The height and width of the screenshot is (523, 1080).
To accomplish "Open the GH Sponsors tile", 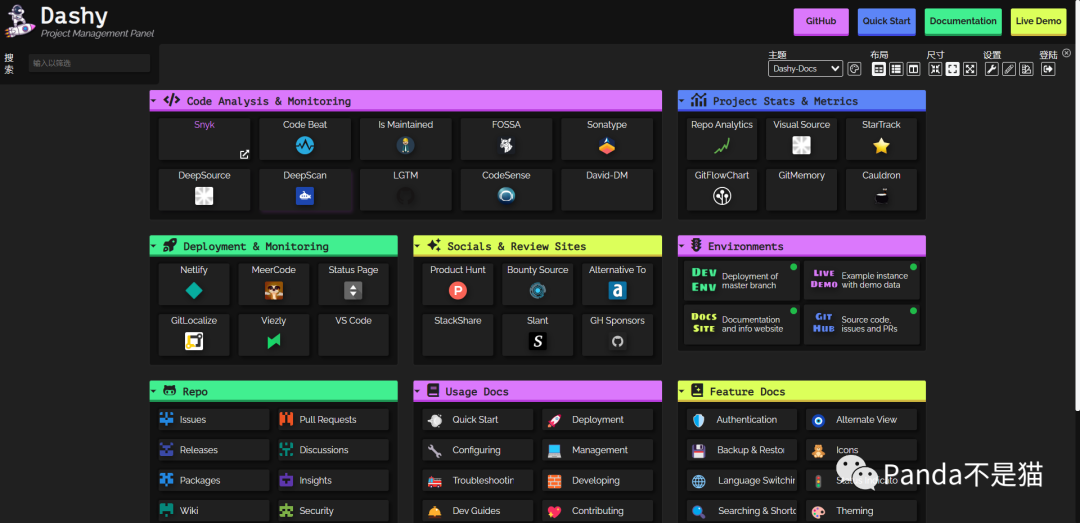I will coord(617,335).
